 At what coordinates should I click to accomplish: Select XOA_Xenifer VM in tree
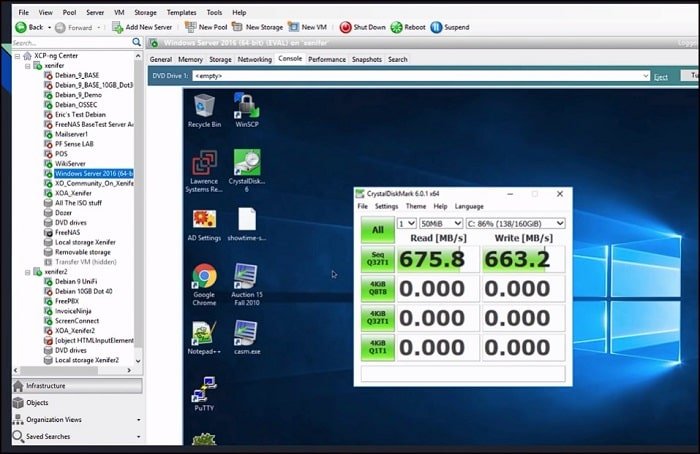73,193
